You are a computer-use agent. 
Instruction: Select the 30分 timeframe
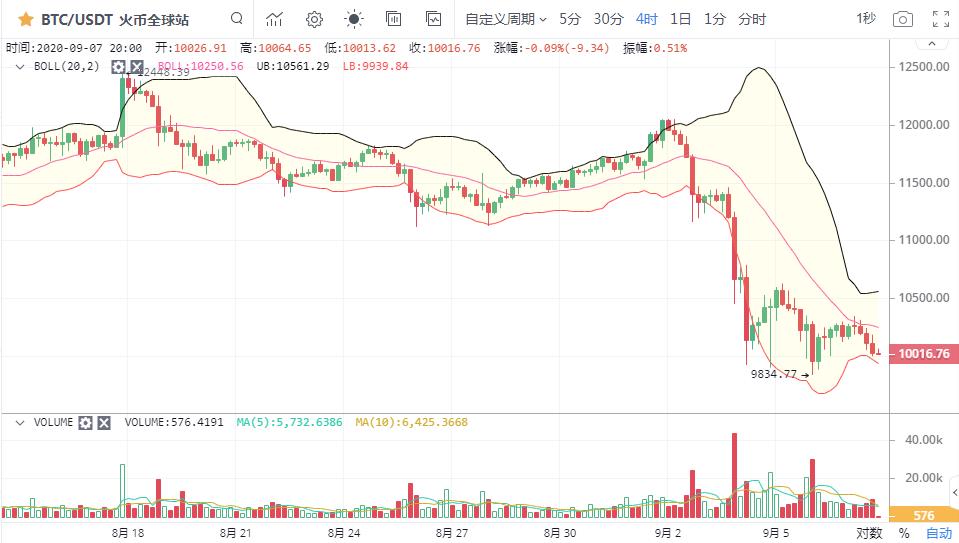(608, 19)
